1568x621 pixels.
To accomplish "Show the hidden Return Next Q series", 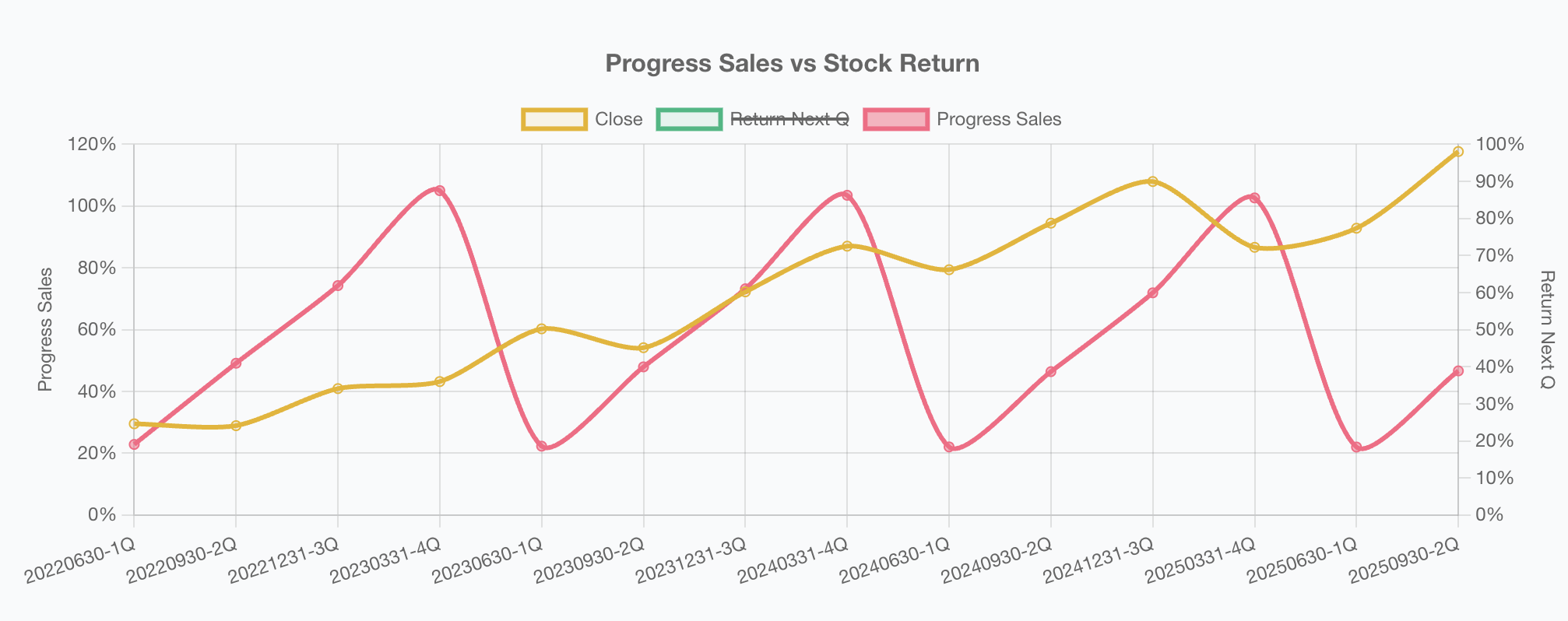I will point(789,119).
